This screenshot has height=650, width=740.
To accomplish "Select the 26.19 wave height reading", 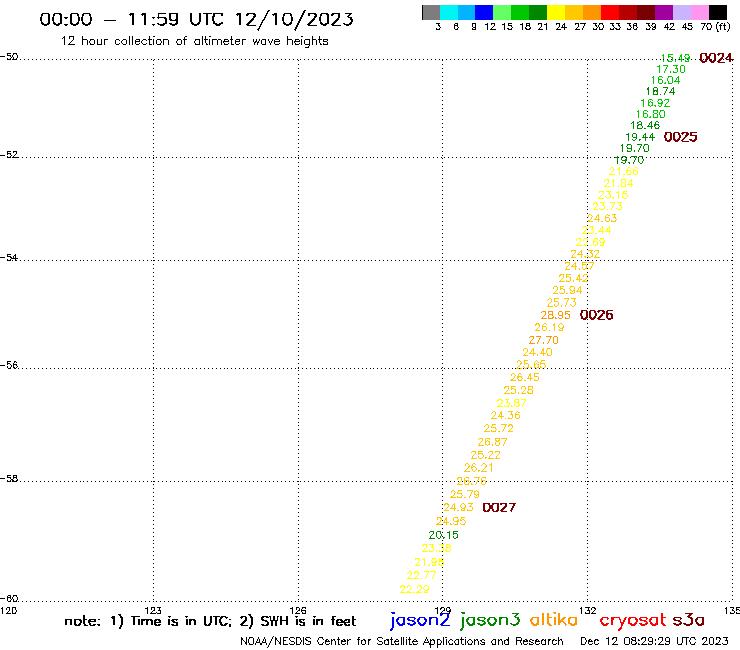I will pos(549,327).
